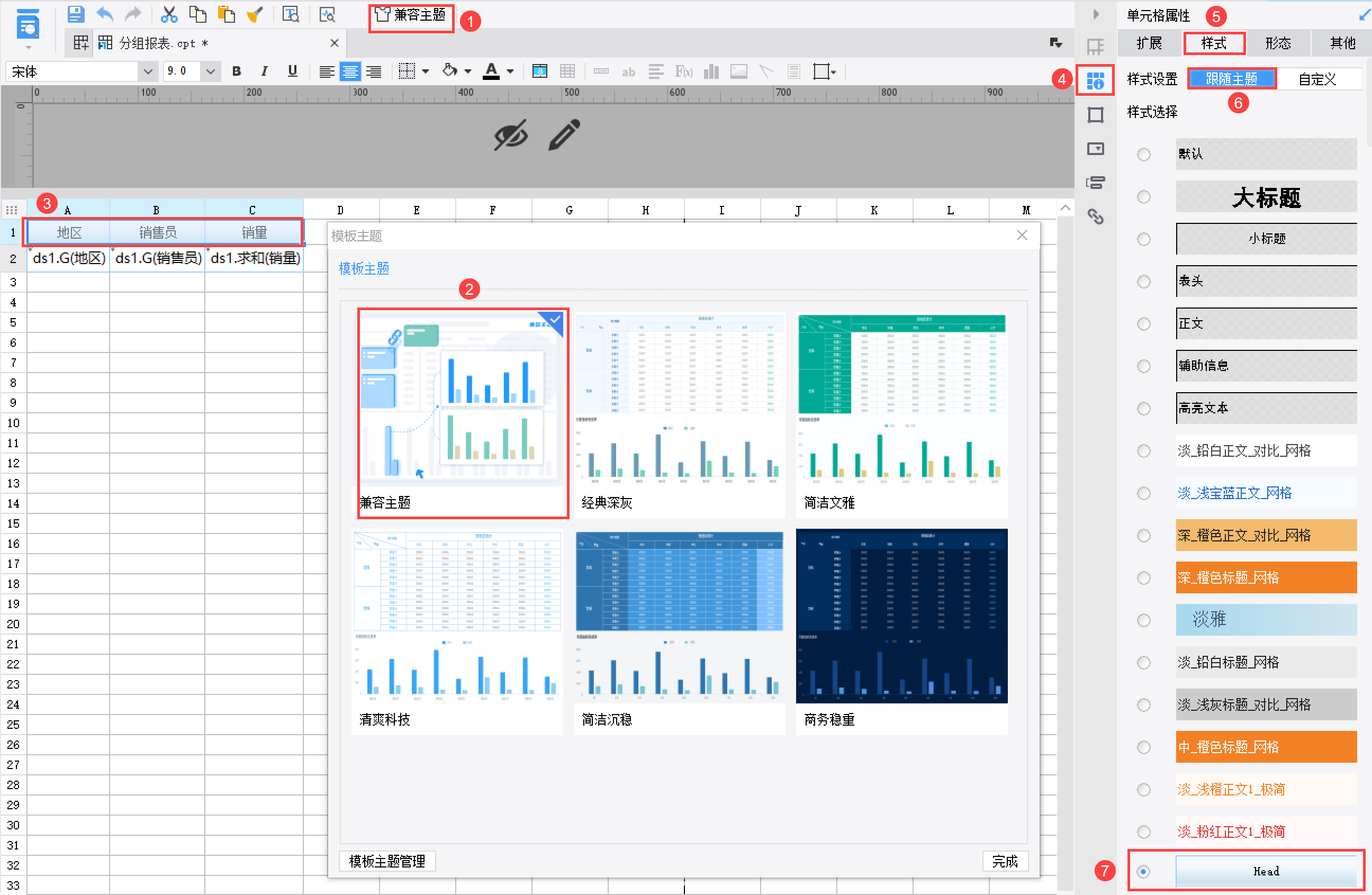The height and width of the screenshot is (895, 1372).
Task: Select the 淡雅 style radio button
Action: click(1144, 620)
